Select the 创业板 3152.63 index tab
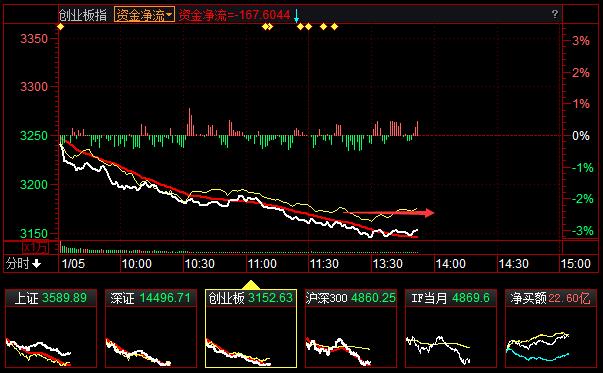This screenshot has width=603, height=373. [251, 329]
